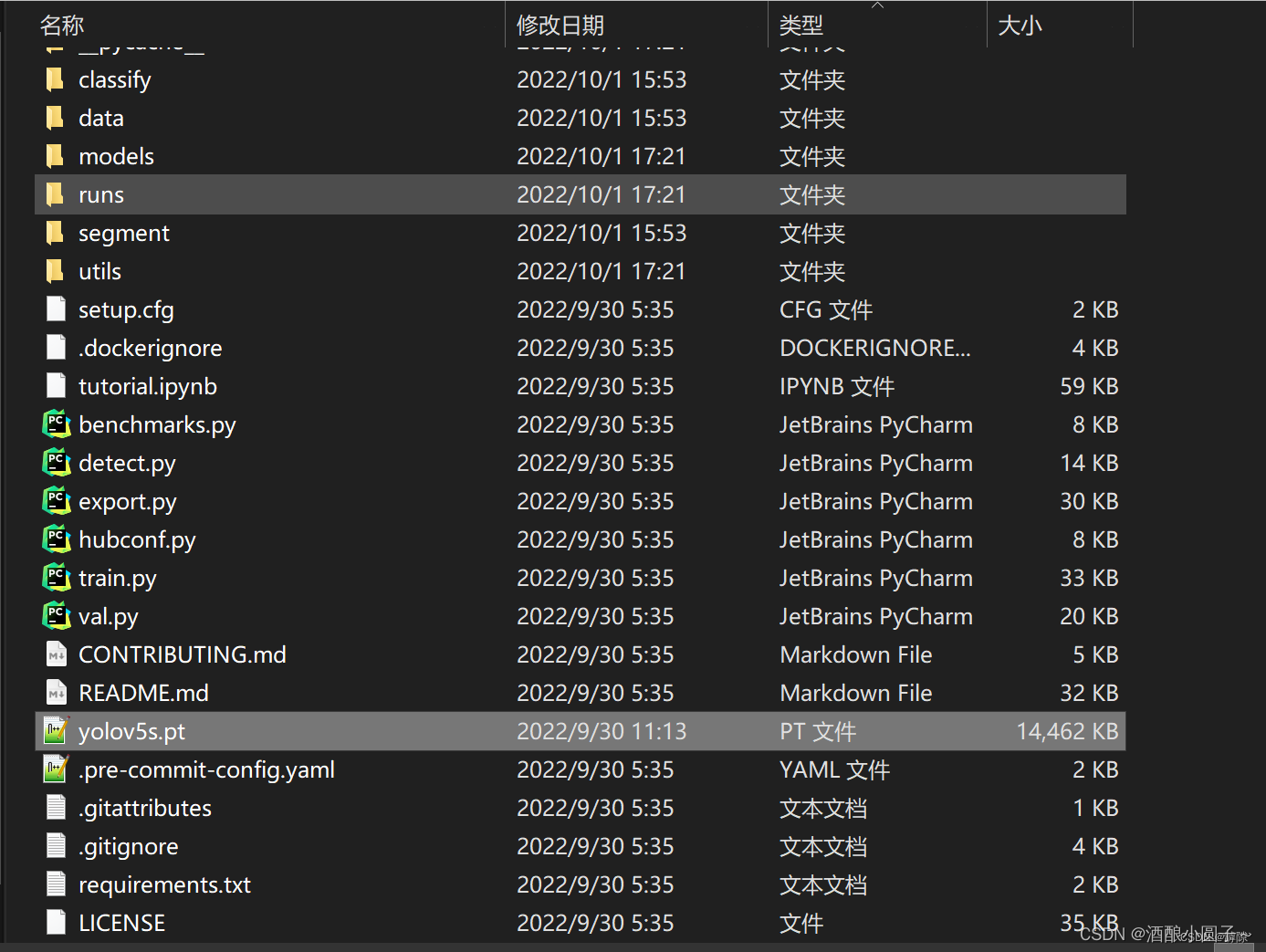Click text document icon of .gitignore
1266x952 pixels.
[x=56, y=846]
